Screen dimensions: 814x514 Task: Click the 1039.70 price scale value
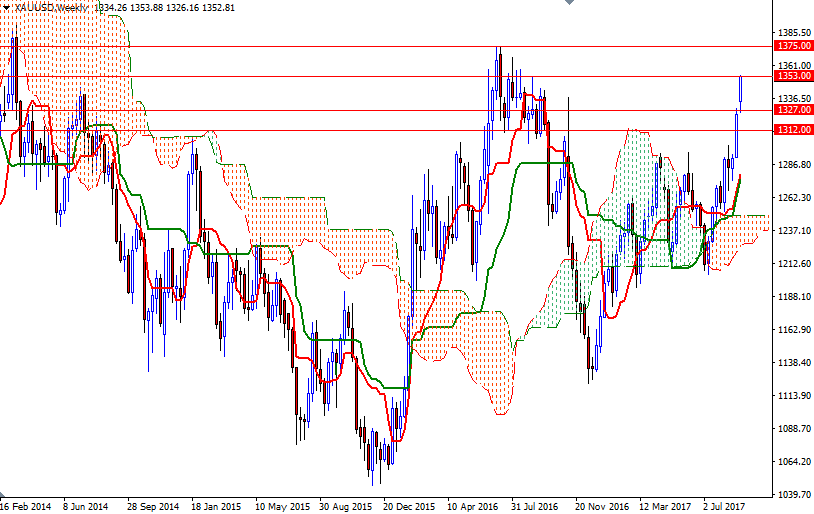click(794, 495)
